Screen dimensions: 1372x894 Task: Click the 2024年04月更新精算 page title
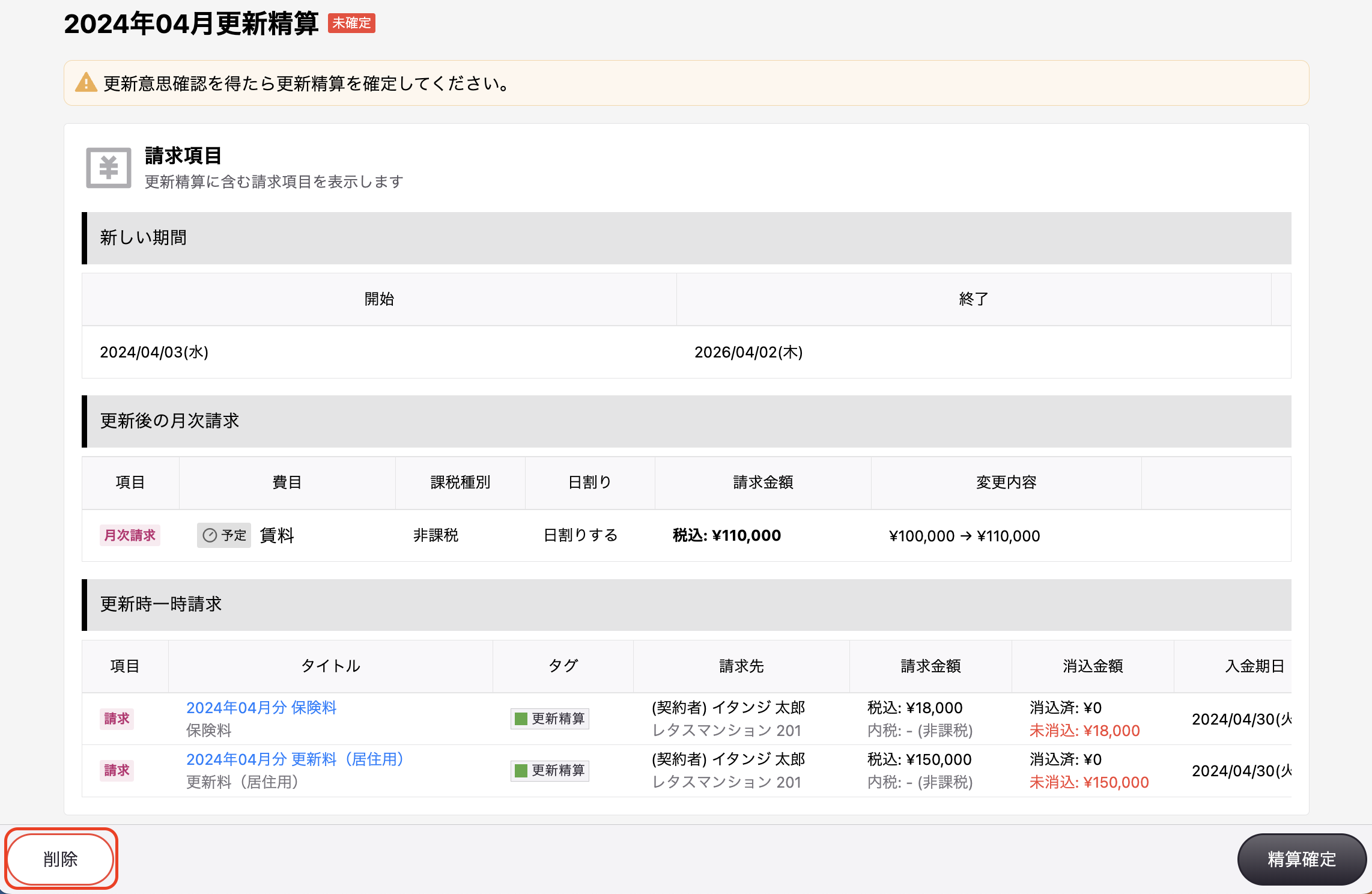[191, 24]
